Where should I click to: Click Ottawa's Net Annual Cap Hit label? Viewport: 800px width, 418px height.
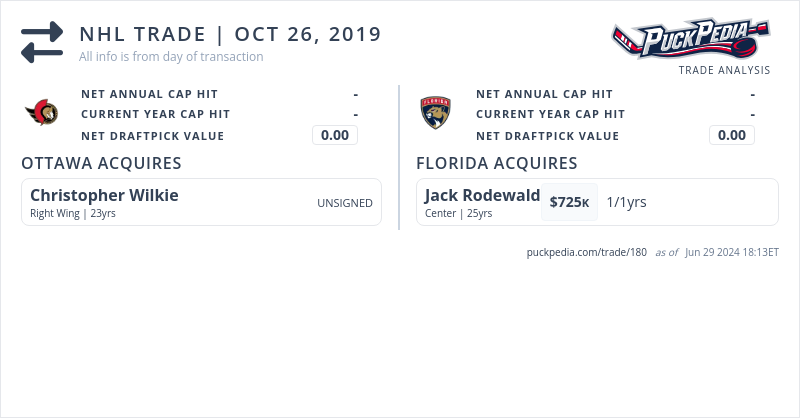(x=149, y=94)
